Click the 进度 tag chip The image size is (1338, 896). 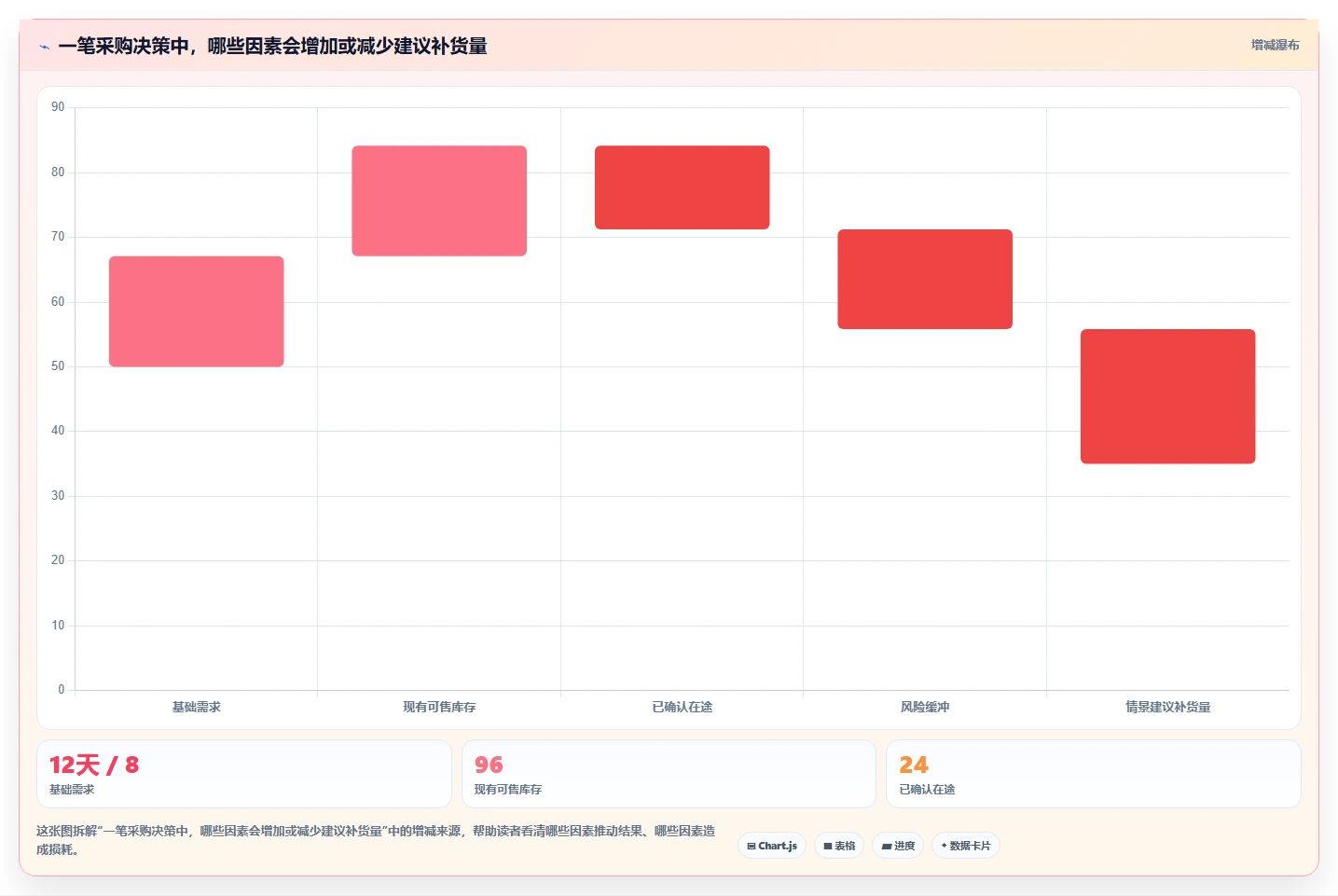tap(898, 846)
